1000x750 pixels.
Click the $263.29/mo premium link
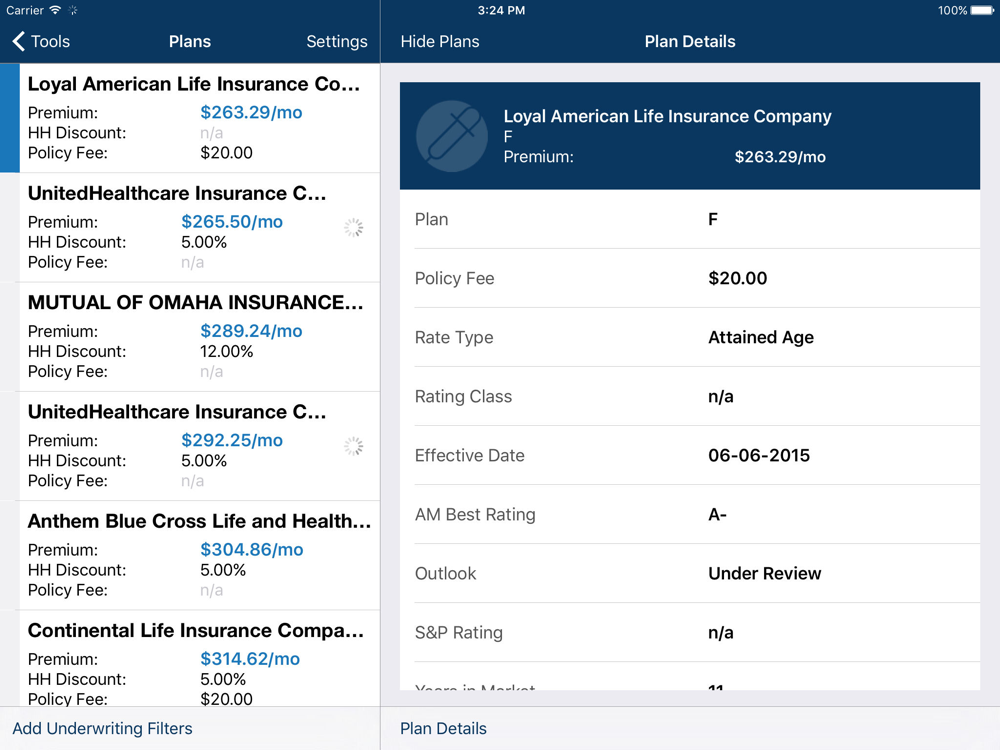click(251, 113)
